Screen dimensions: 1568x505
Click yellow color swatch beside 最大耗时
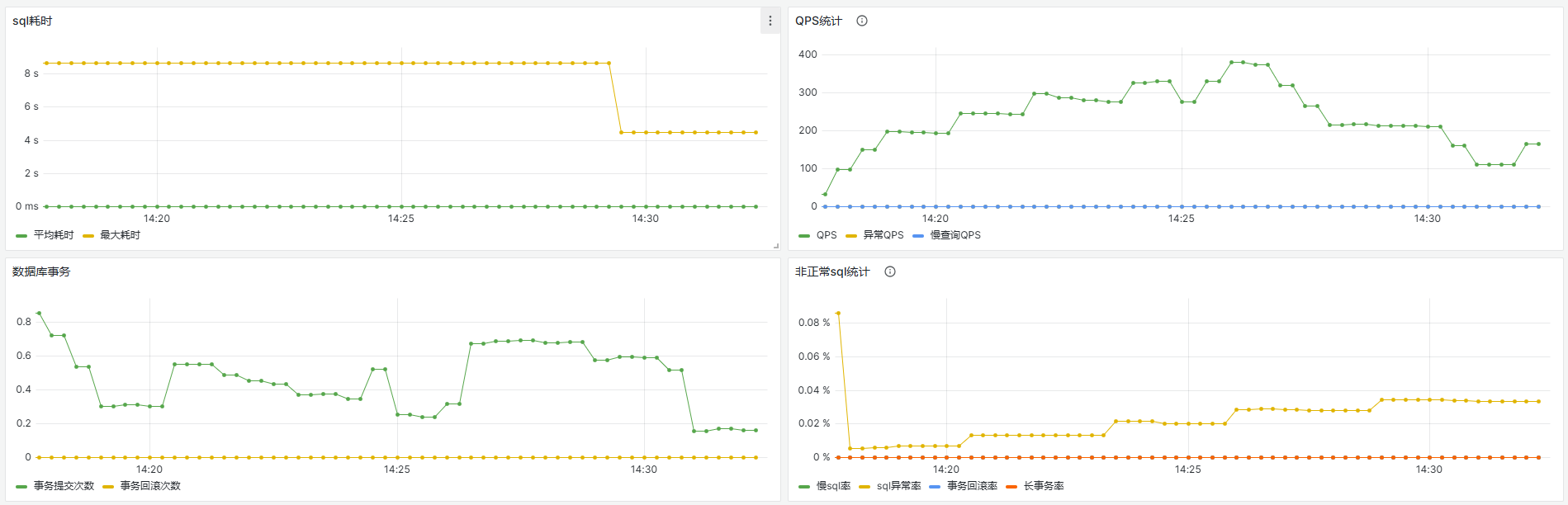(x=88, y=236)
